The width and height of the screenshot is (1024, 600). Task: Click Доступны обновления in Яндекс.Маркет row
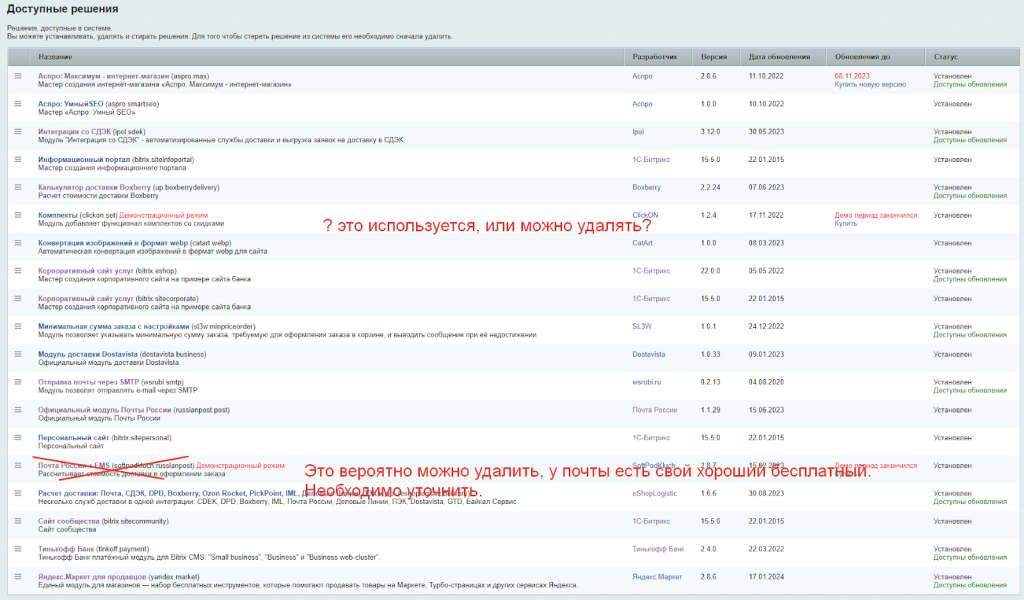tap(970, 585)
